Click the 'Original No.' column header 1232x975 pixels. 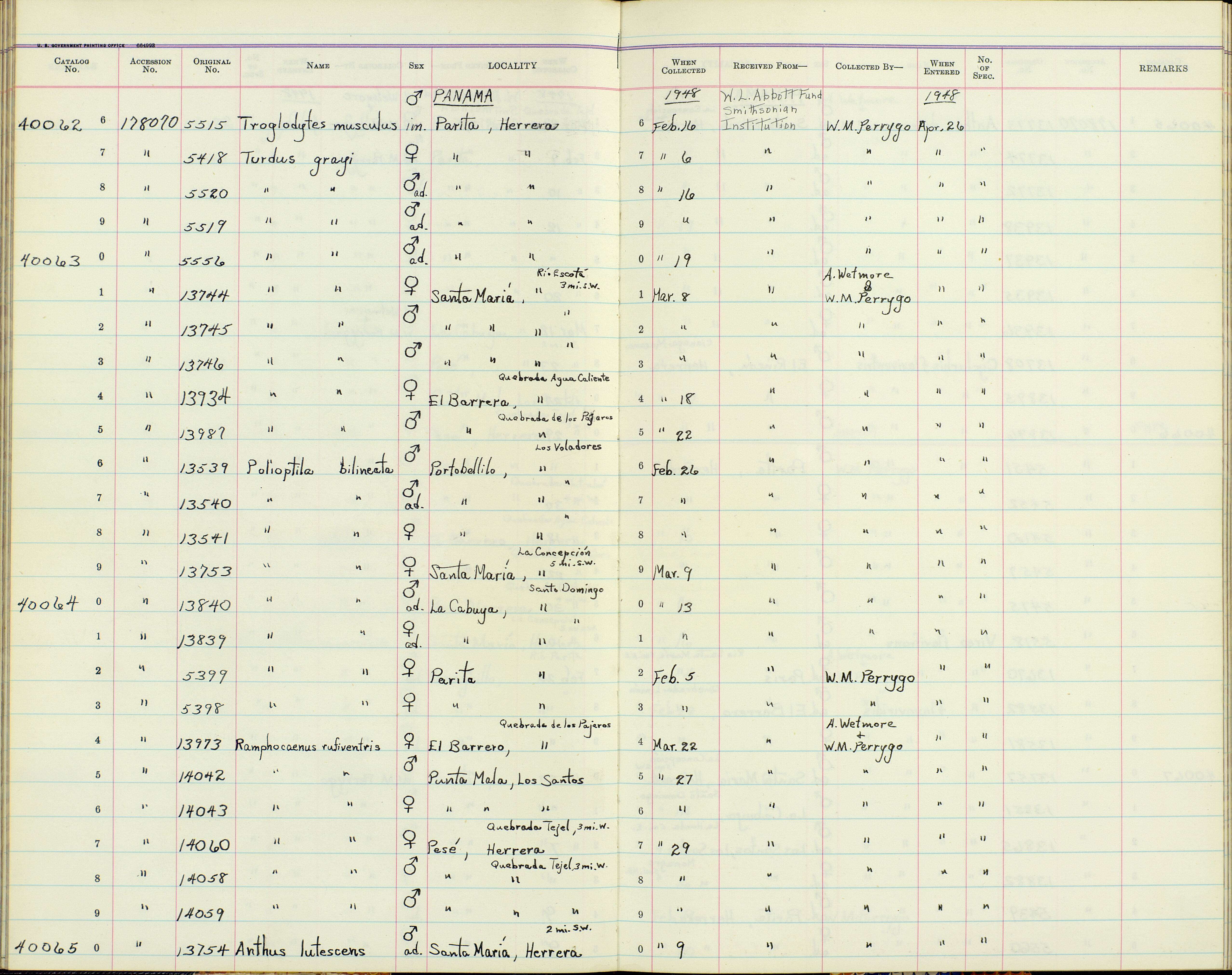point(212,65)
